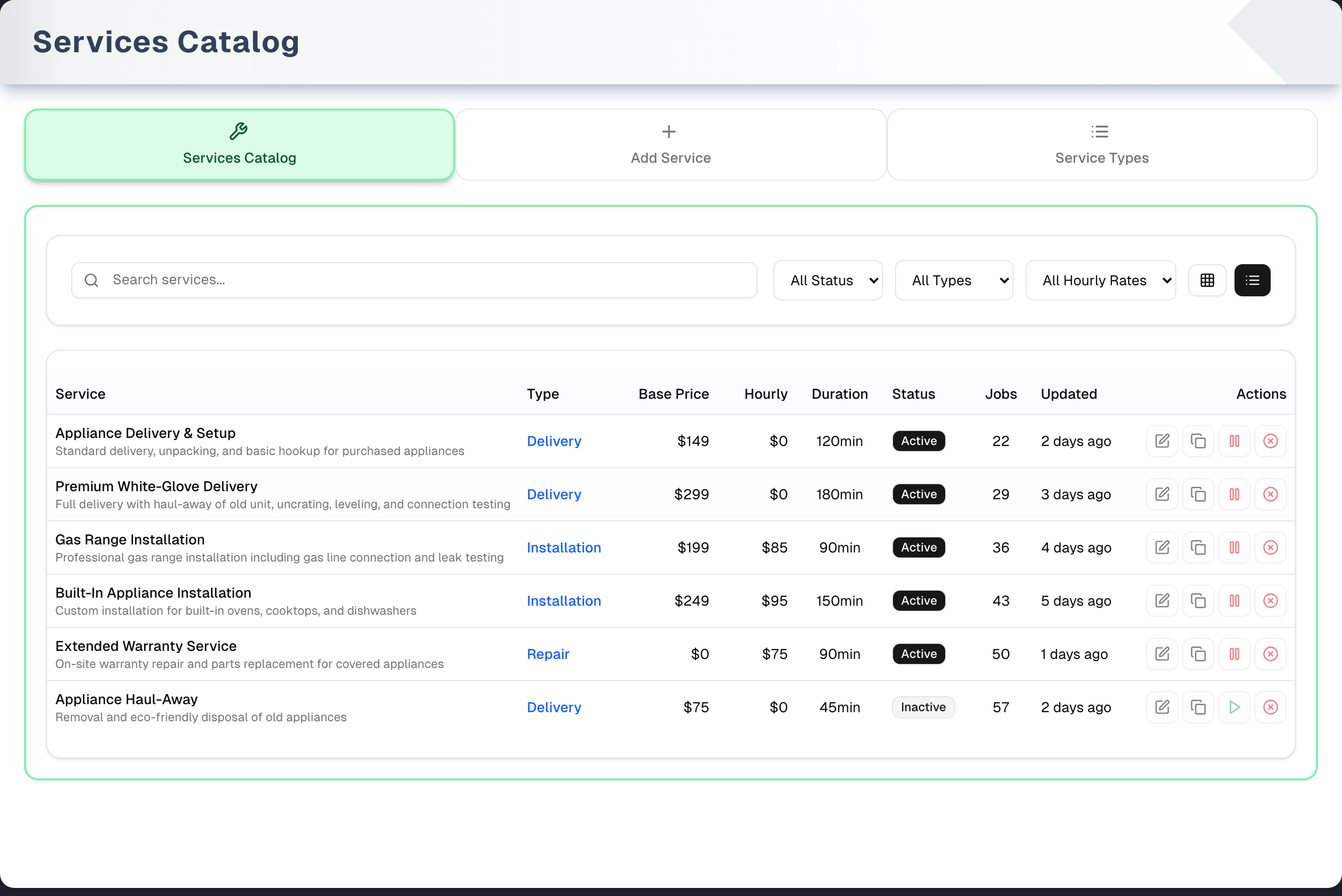The height and width of the screenshot is (896, 1342).
Task: Click the 57 jobs count cell
Action: tap(1000, 707)
